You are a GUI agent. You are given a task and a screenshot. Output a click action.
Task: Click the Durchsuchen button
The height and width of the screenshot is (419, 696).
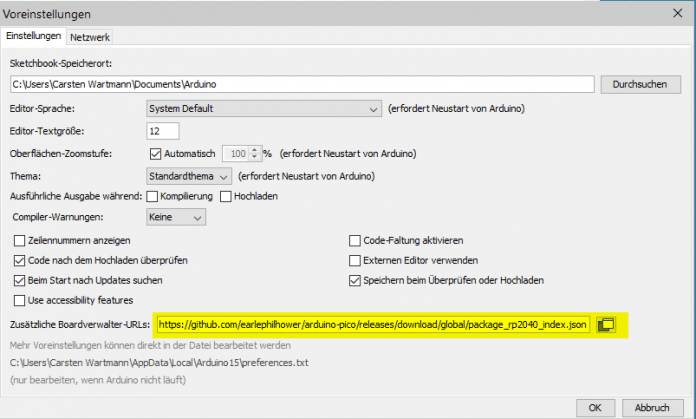click(637, 84)
